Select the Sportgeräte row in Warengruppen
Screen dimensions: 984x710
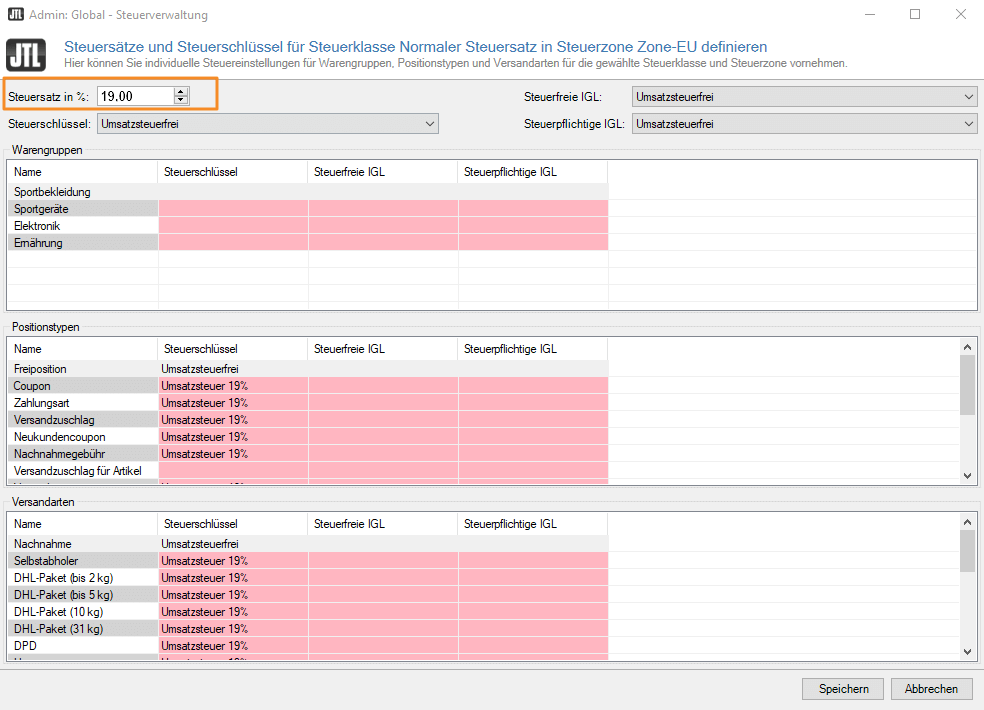pyautogui.click(x=308, y=208)
